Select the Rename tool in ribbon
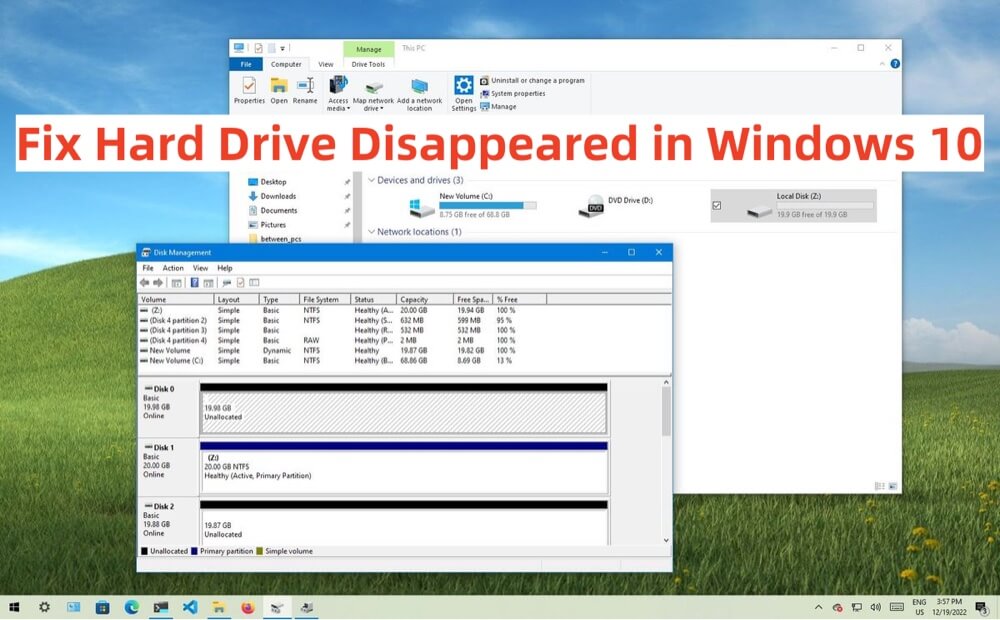1000x620 pixels. [x=305, y=91]
